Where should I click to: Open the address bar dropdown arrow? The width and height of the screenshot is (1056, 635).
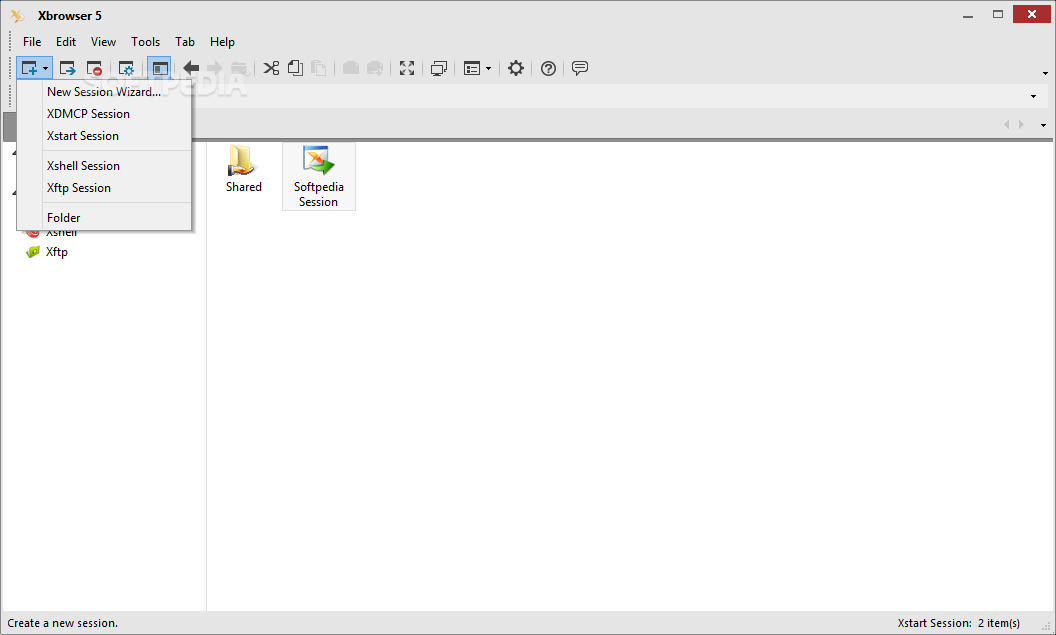(x=1034, y=96)
